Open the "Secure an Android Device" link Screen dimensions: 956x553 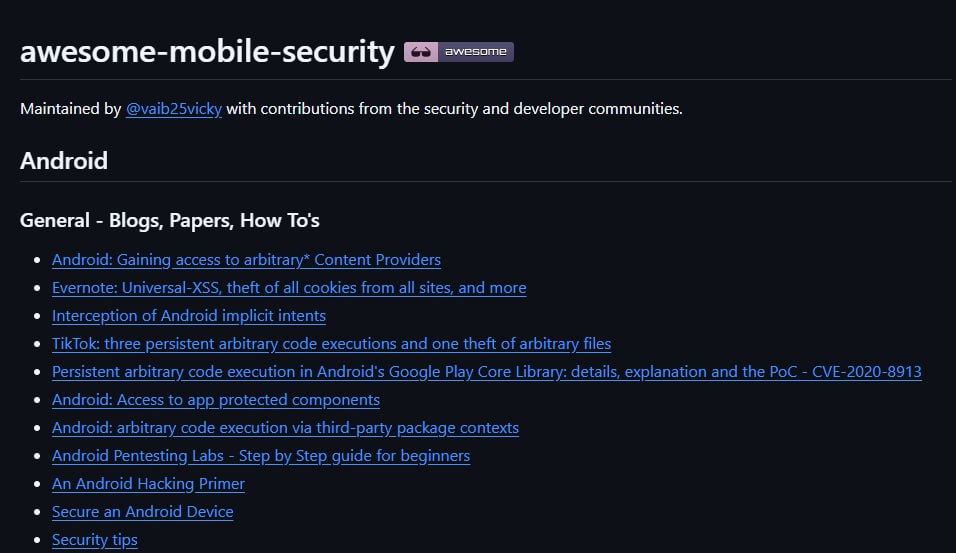point(143,512)
